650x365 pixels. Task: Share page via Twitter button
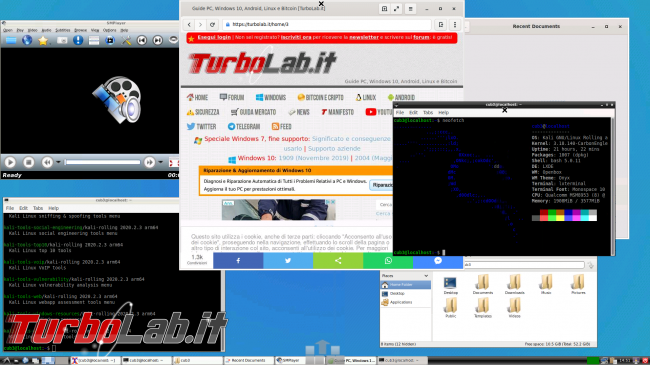(x=288, y=260)
